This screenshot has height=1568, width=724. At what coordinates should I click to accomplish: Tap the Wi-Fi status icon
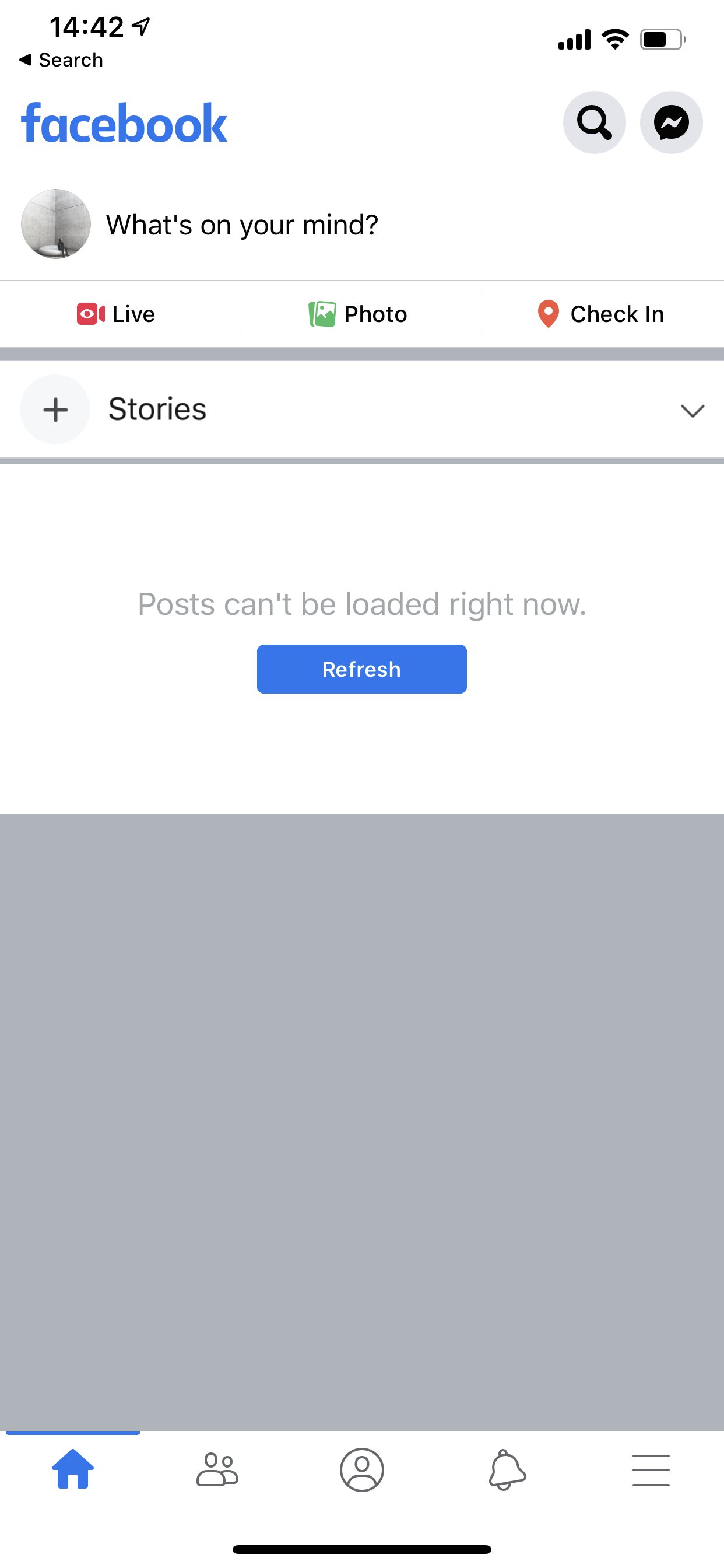(615, 40)
